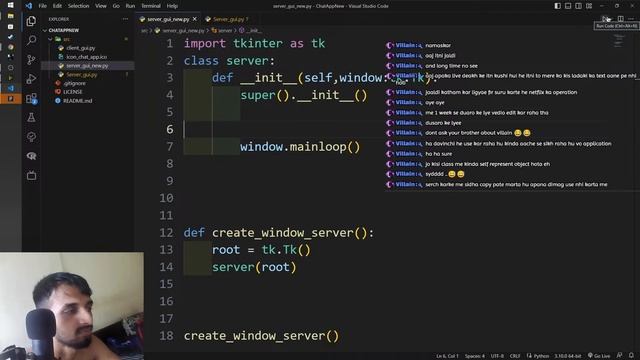This screenshot has height=360, width=640.
Task: Click the tree-shaped activity bar icon
Action: pos(31,137)
